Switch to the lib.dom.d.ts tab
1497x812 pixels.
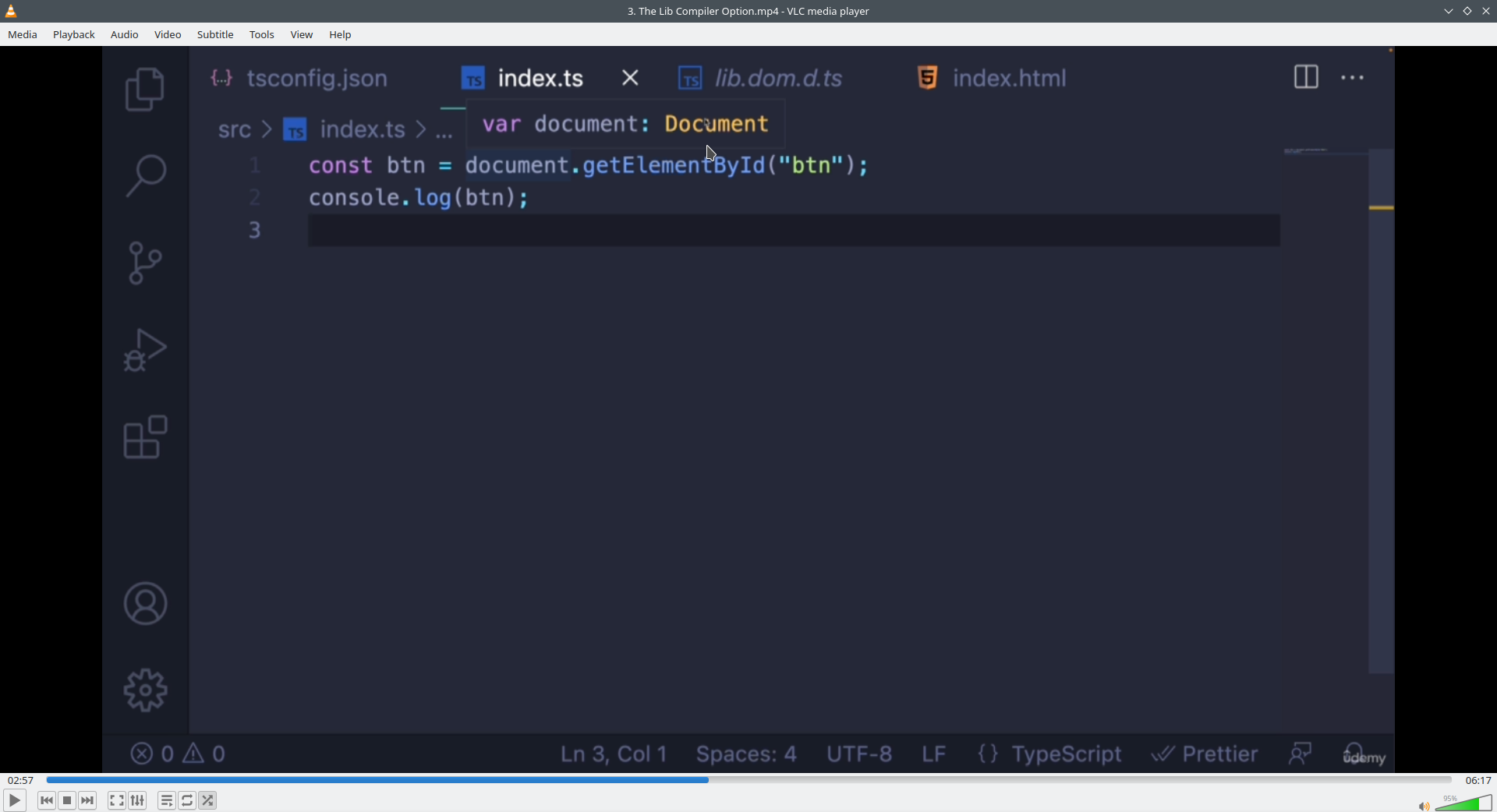click(x=761, y=79)
